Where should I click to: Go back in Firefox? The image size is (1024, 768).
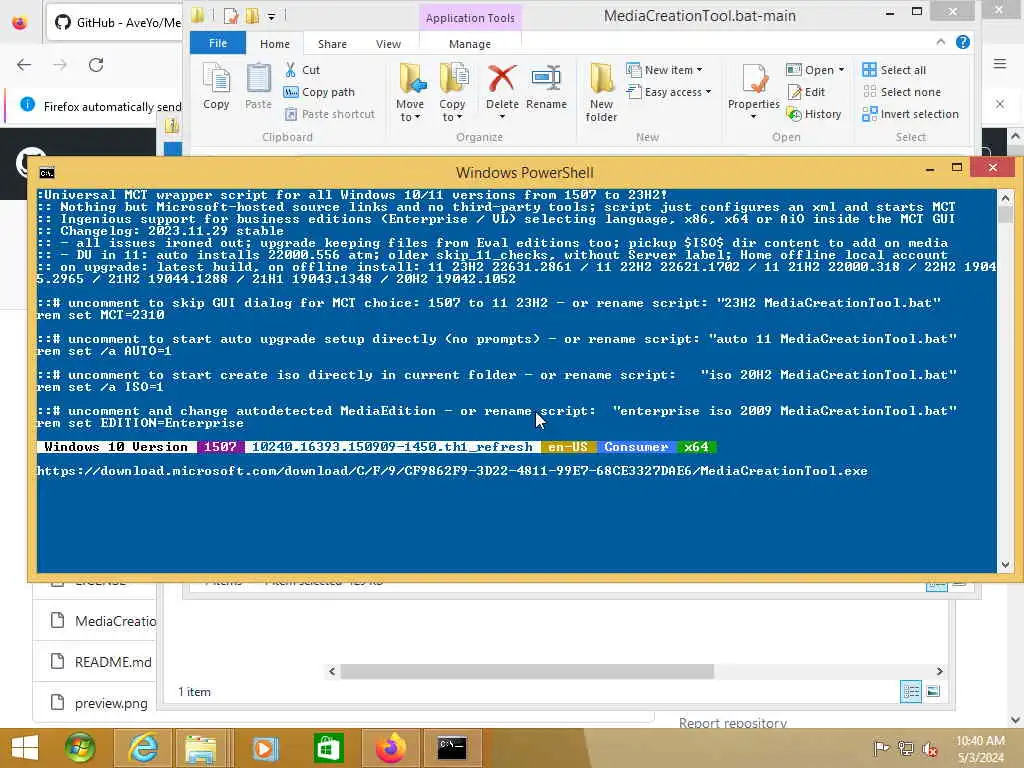(x=24, y=65)
